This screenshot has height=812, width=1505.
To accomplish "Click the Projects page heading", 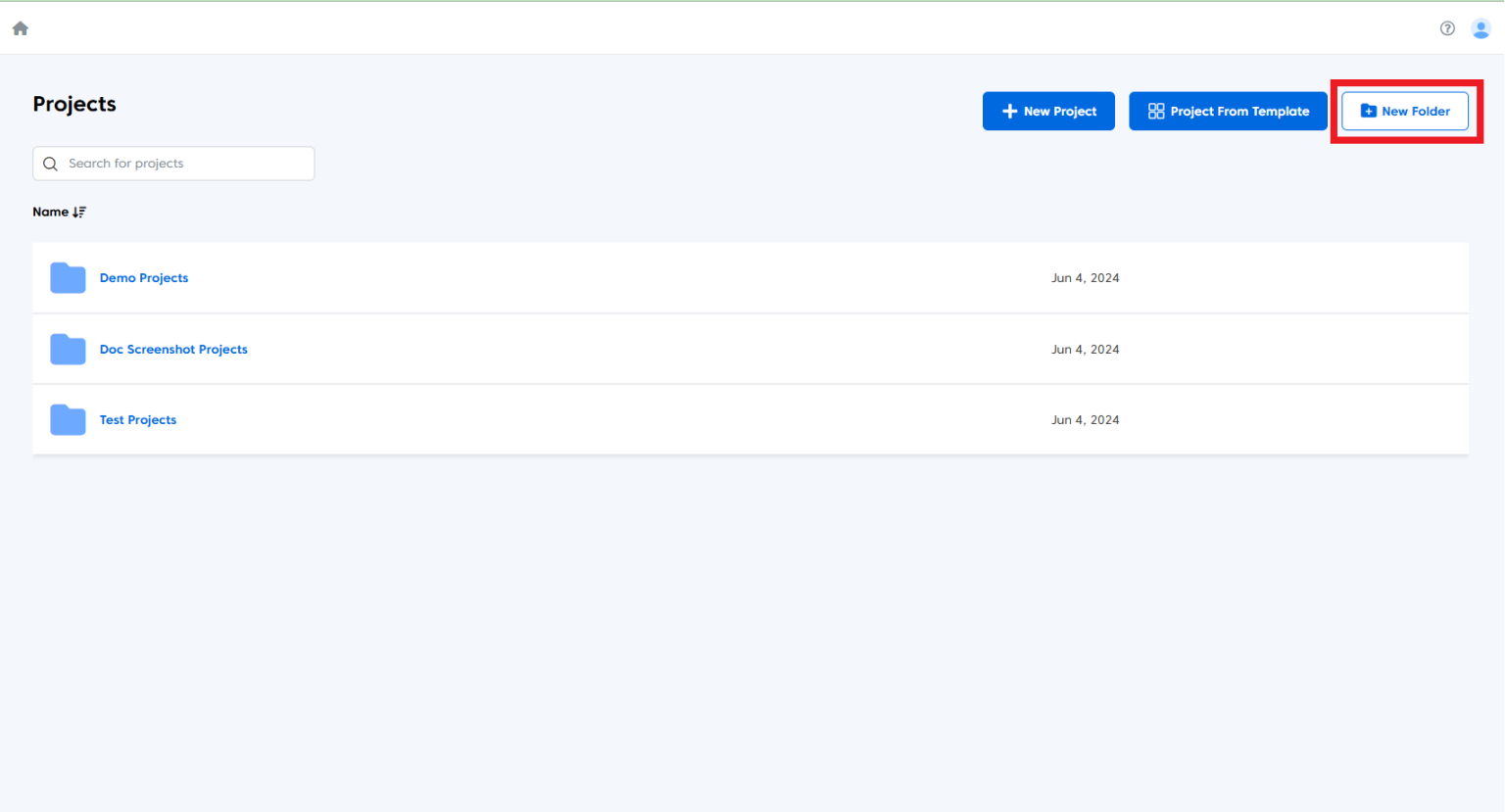I will coord(74,104).
